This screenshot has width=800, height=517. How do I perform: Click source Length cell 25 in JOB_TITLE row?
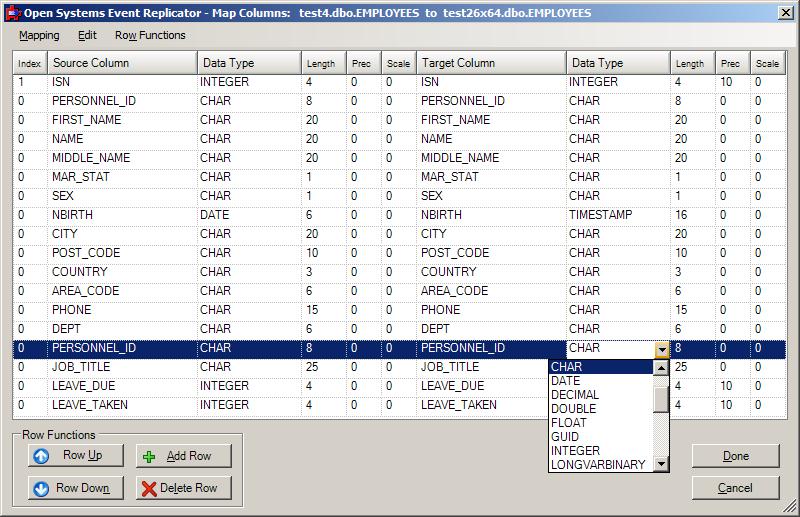(324, 367)
